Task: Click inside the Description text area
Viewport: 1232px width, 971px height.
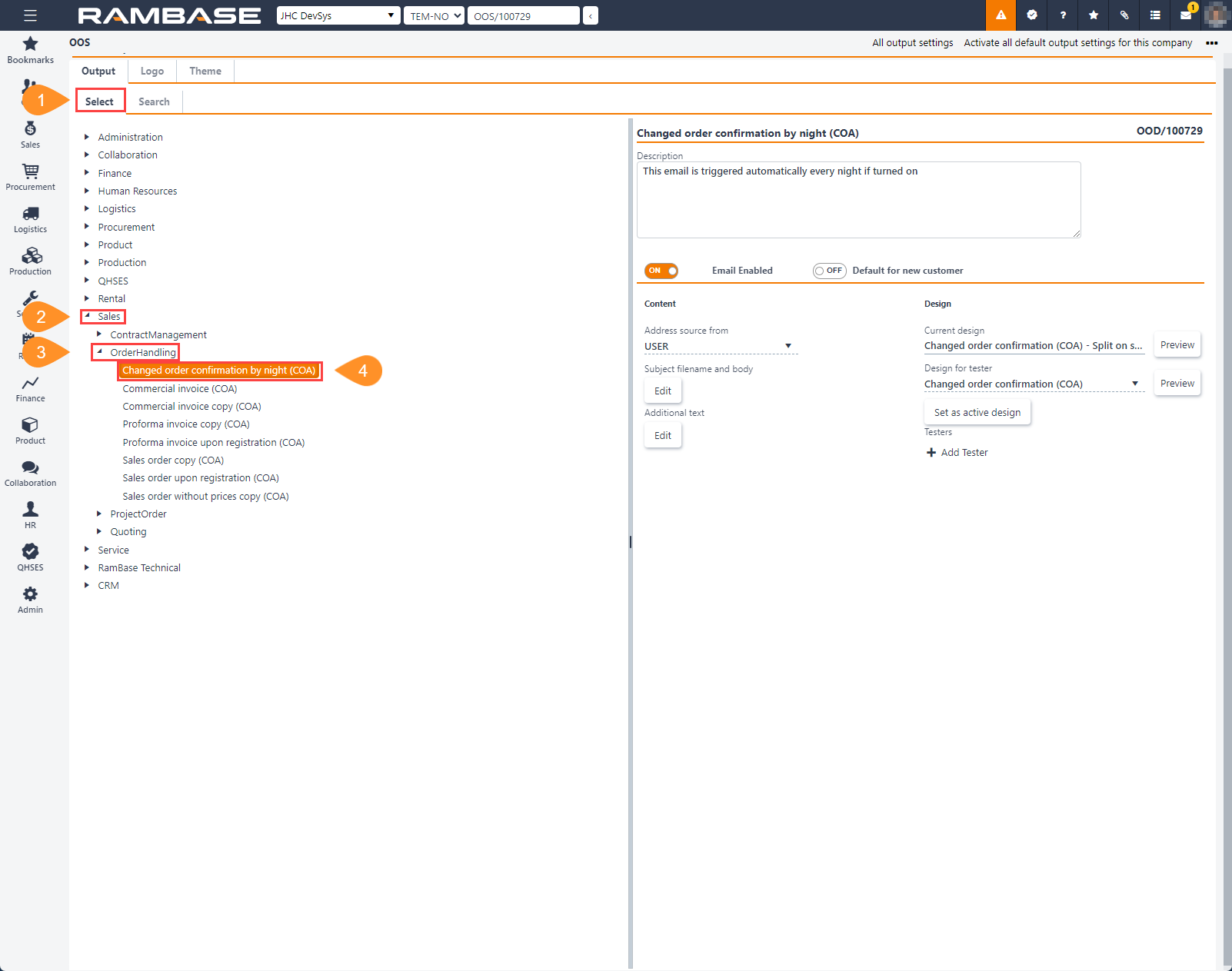Action: point(858,200)
